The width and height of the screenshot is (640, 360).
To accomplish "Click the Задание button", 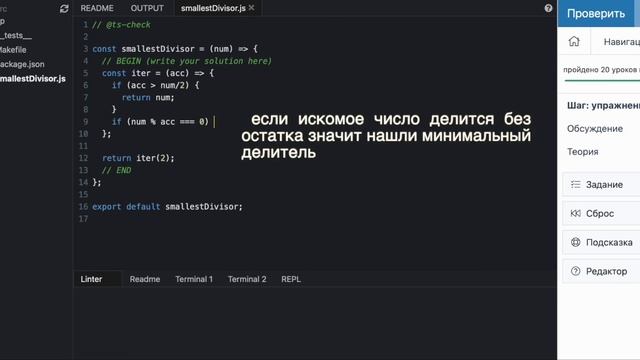I will coord(601,184).
